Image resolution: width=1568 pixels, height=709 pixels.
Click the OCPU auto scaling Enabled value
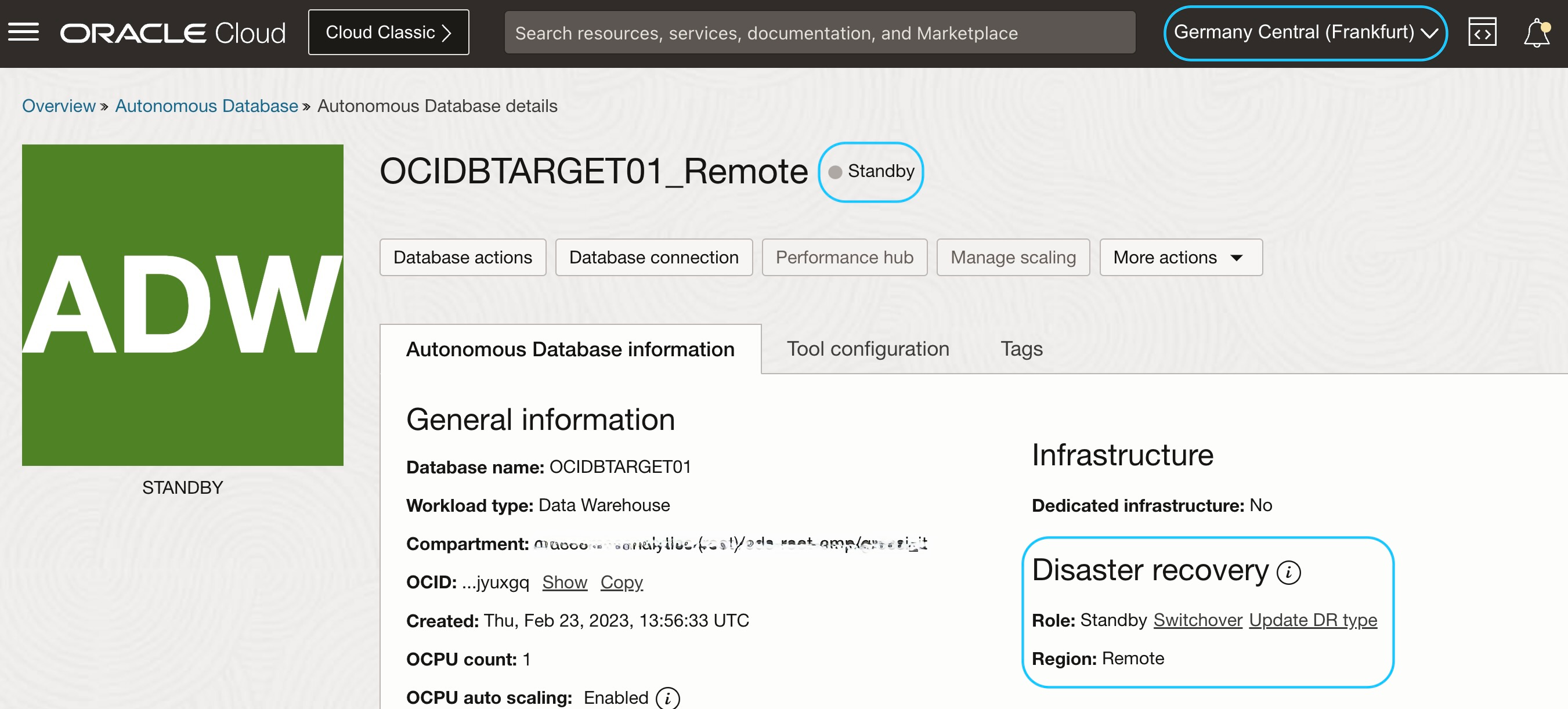click(615, 697)
